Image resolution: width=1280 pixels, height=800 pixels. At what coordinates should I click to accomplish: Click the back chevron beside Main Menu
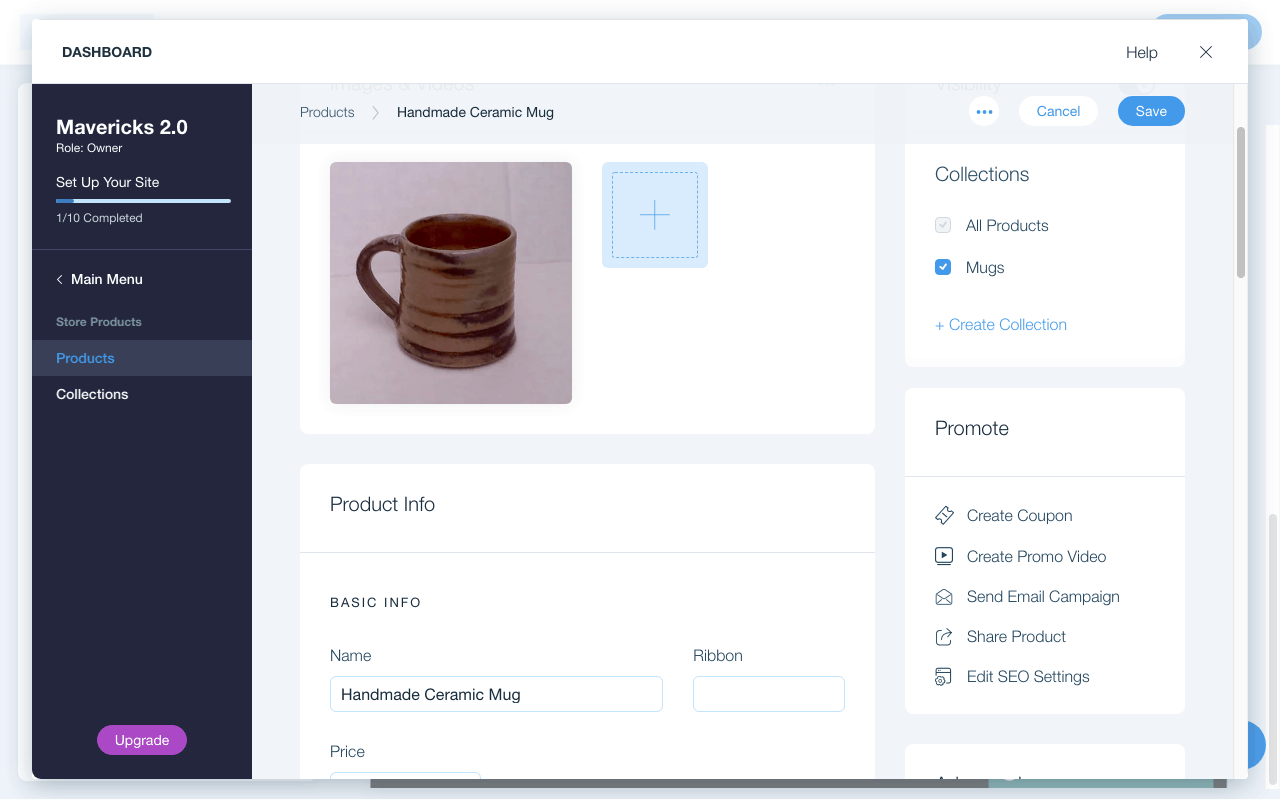(60, 280)
